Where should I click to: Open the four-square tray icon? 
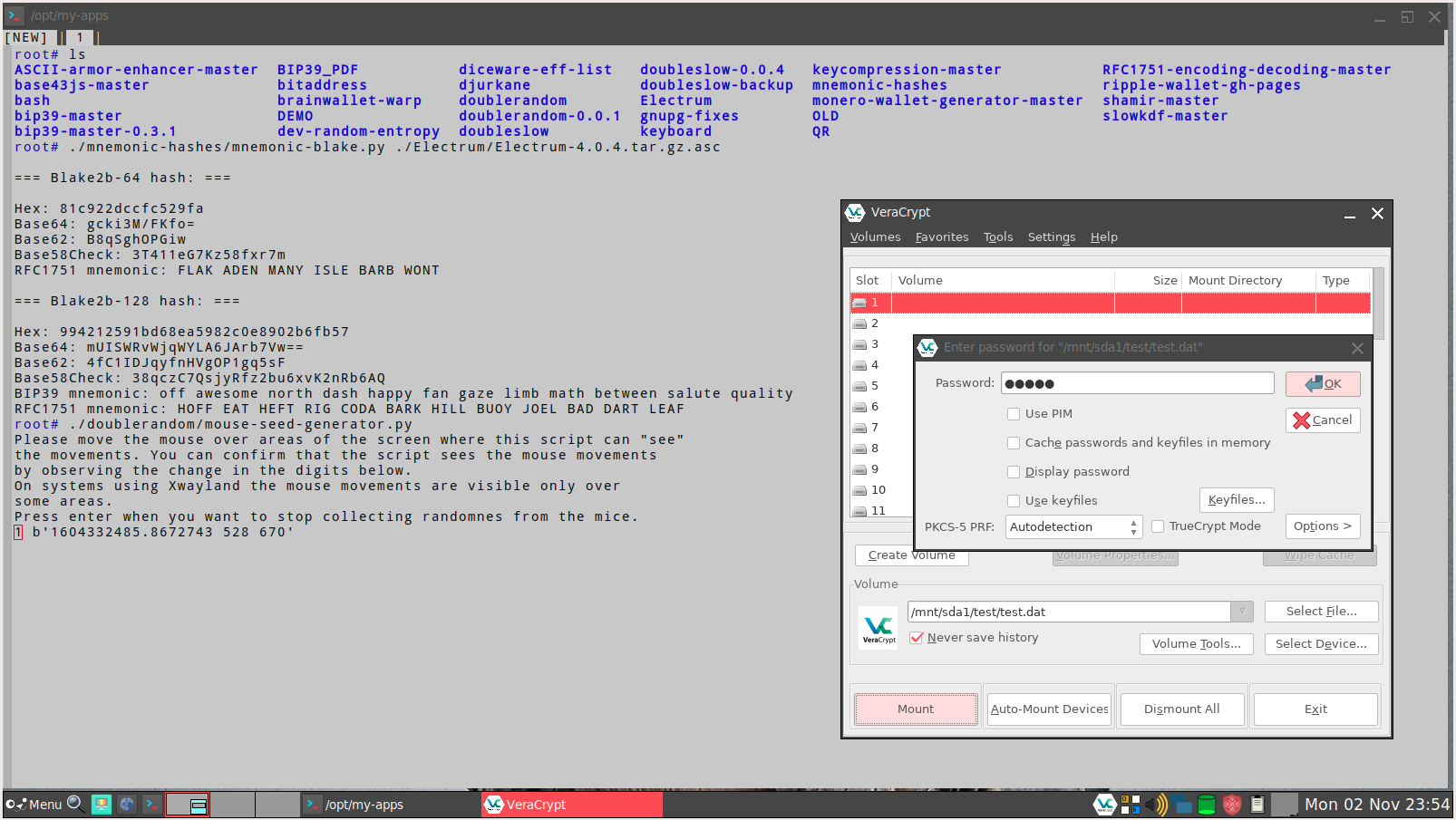point(1131,805)
